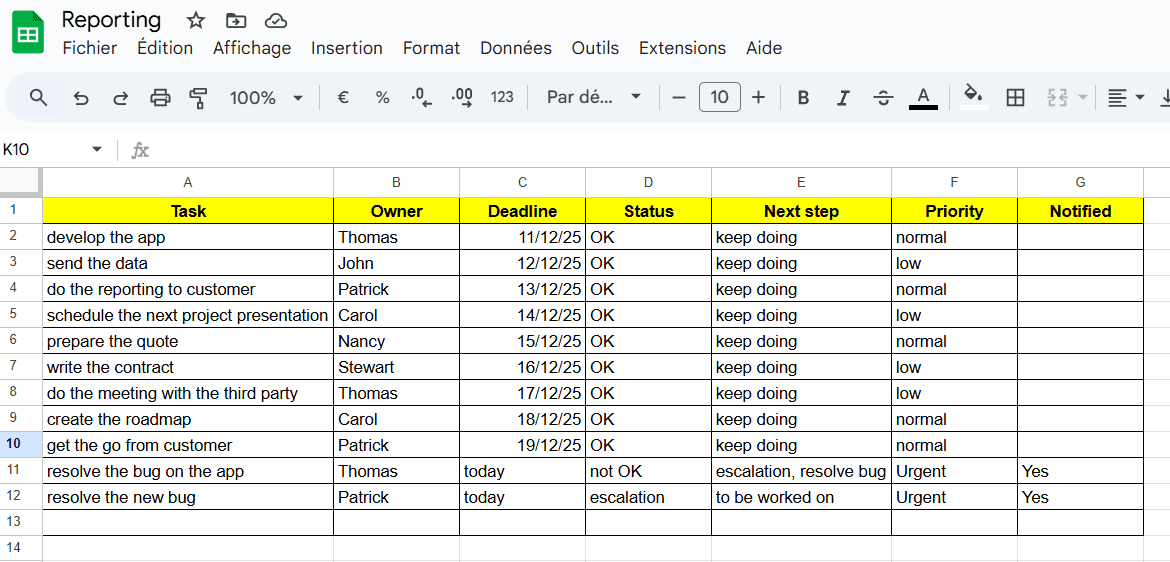The width and height of the screenshot is (1170, 562).
Task: Click the move to folder icon
Action: click(236, 21)
